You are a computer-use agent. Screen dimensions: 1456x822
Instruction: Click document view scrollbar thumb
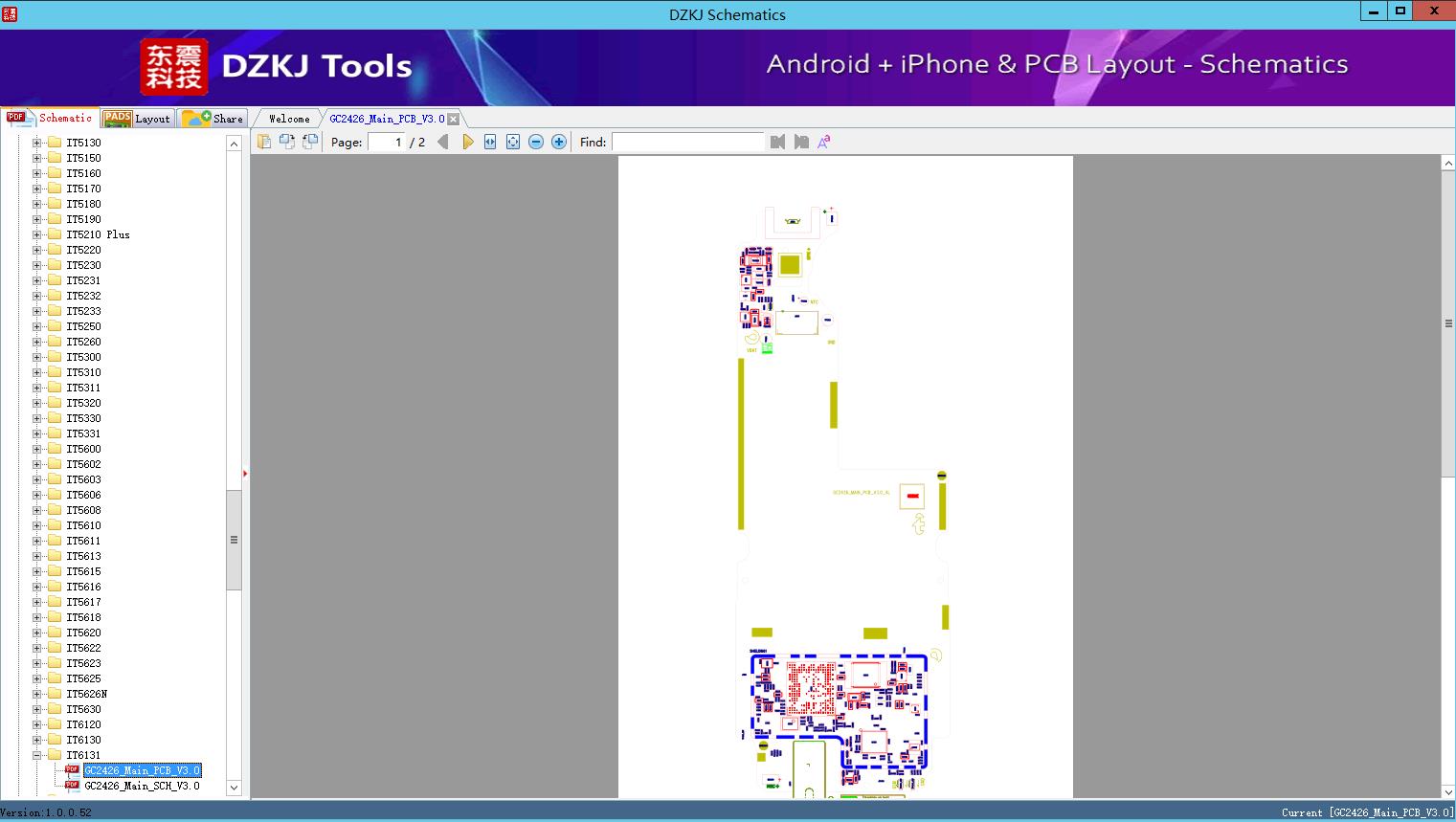(x=1448, y=323)
